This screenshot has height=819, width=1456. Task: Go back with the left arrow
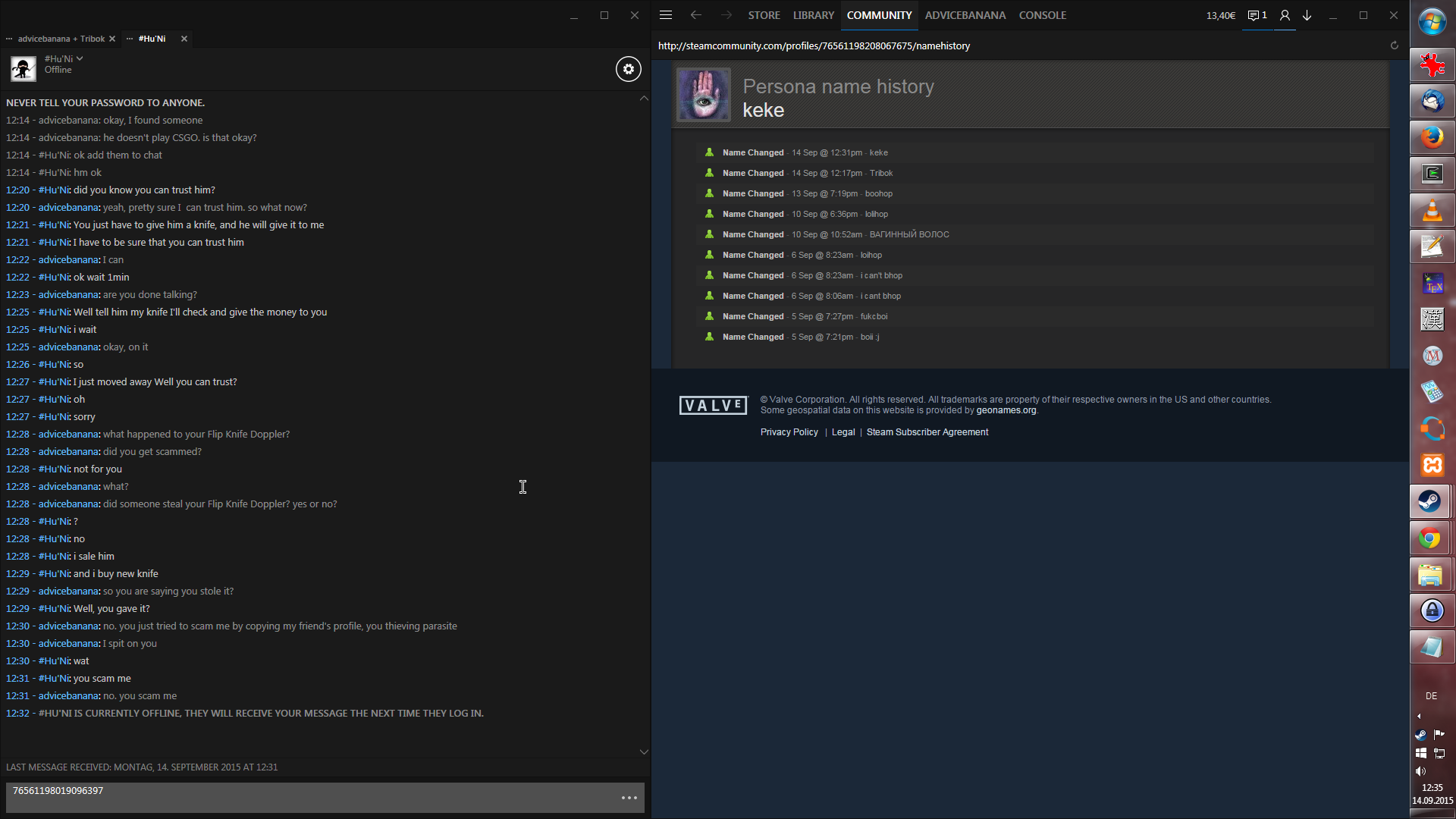coord(695,15)
